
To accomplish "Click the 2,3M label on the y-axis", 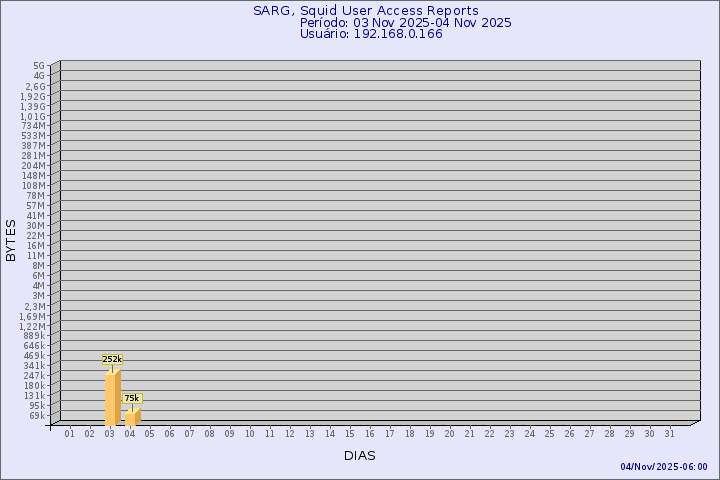I will 34,305.
